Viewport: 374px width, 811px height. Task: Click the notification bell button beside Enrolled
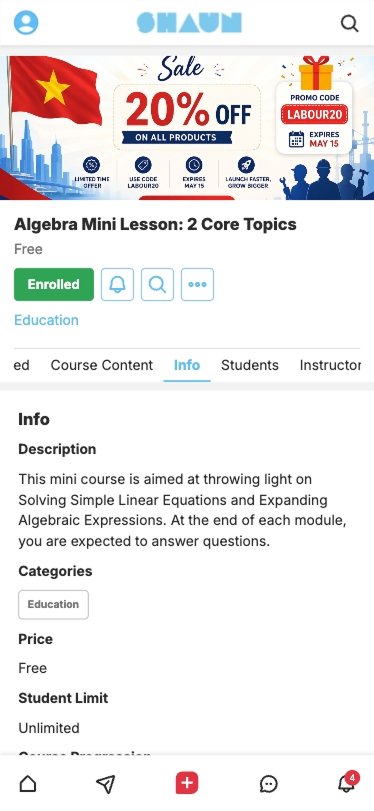117,284
